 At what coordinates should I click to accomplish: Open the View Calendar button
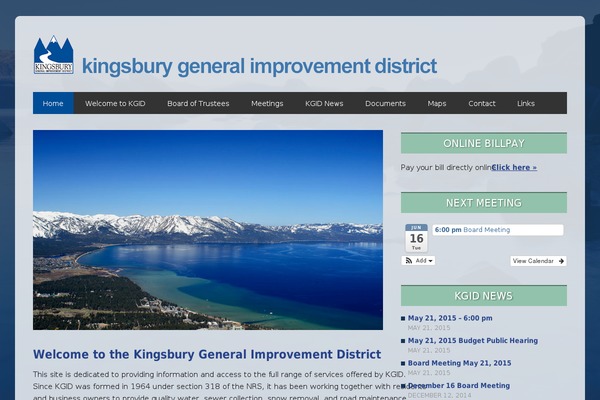538,261
